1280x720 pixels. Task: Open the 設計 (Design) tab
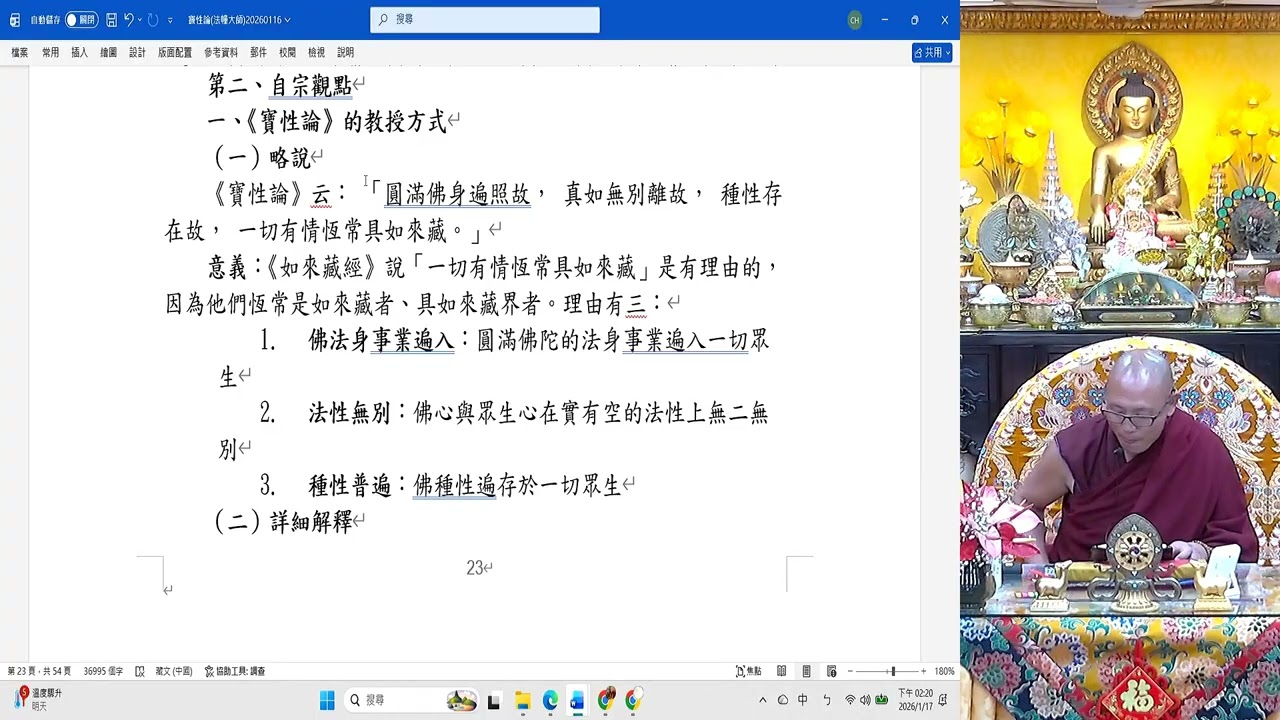(x=137, y=52)
